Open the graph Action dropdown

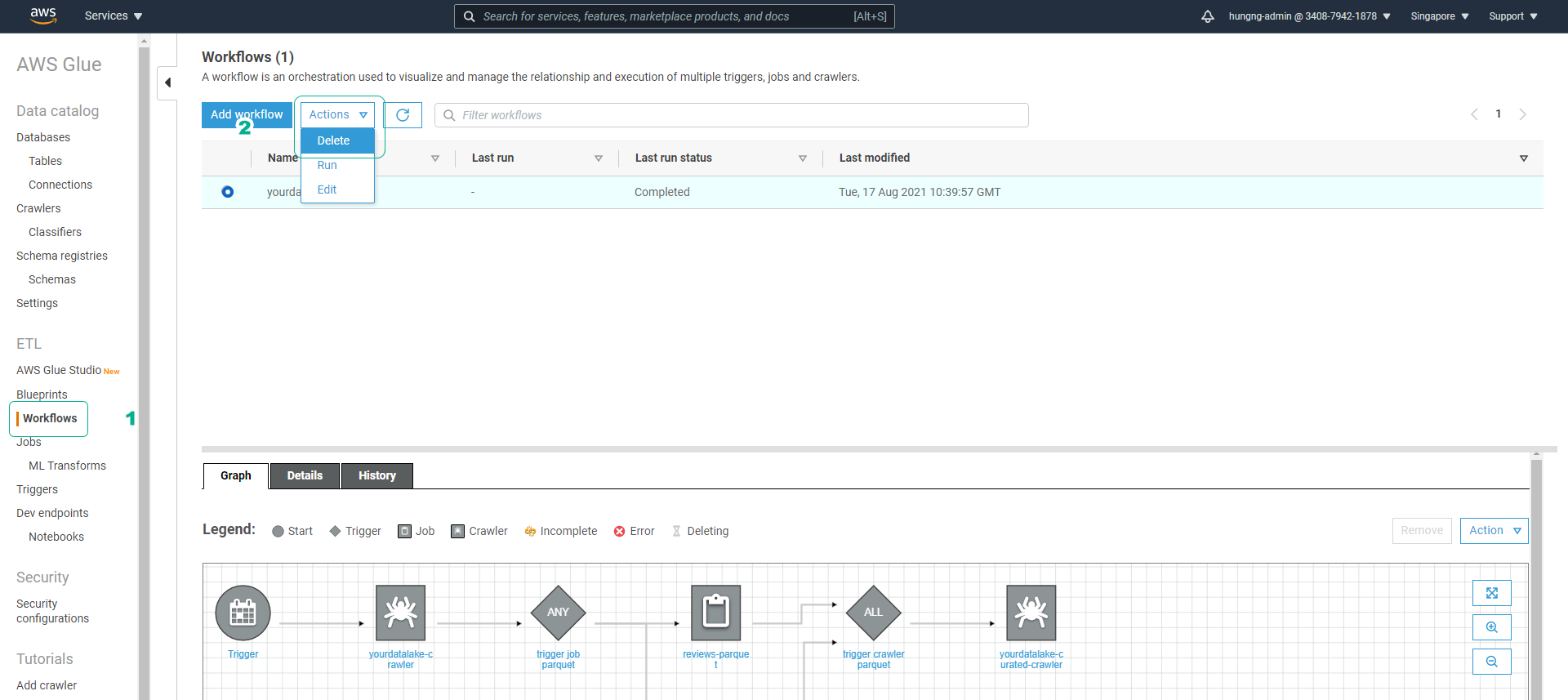point(1494,531)
